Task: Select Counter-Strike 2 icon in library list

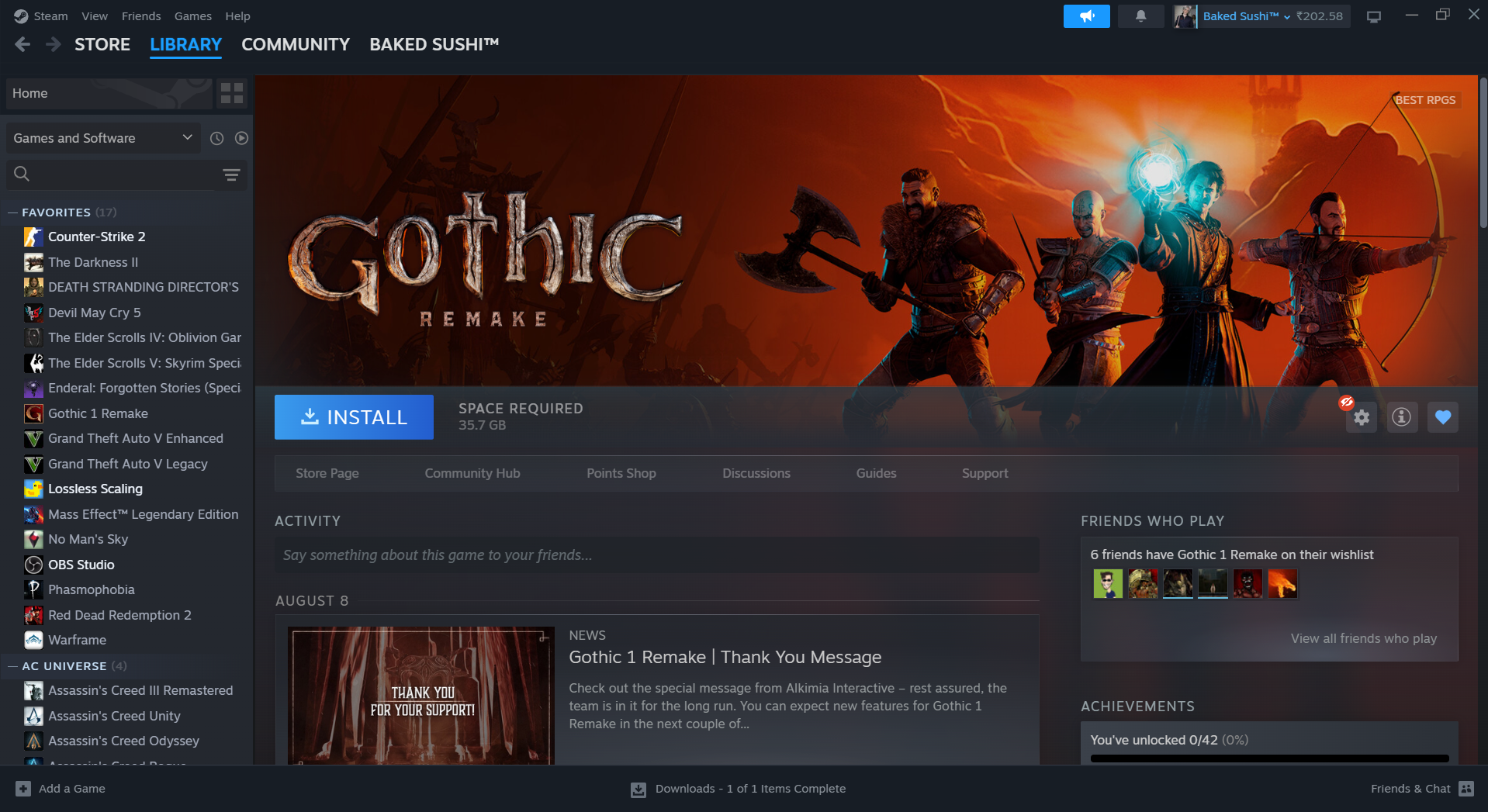Action: pos(33,237)
